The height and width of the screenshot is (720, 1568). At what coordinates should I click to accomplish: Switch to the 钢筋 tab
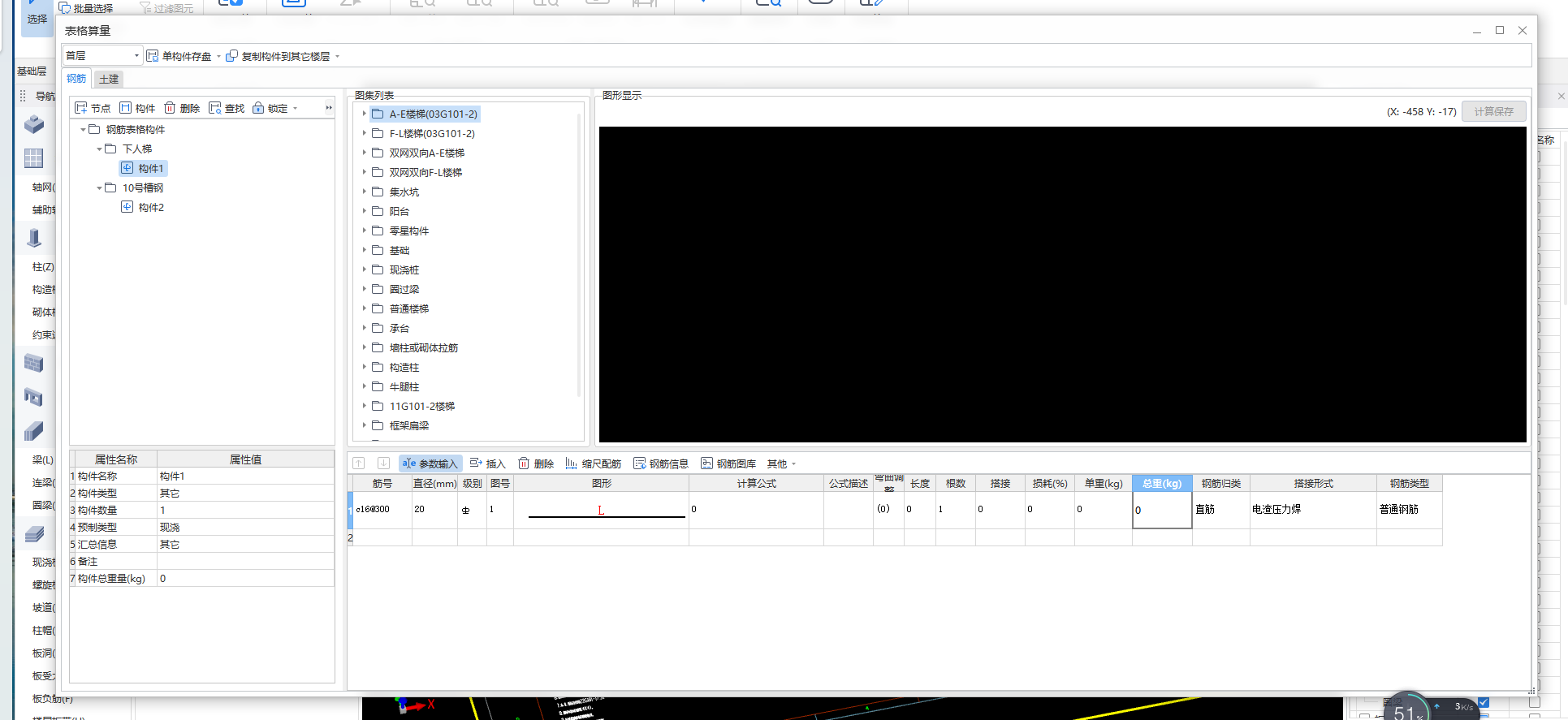[x=76, y=79]
